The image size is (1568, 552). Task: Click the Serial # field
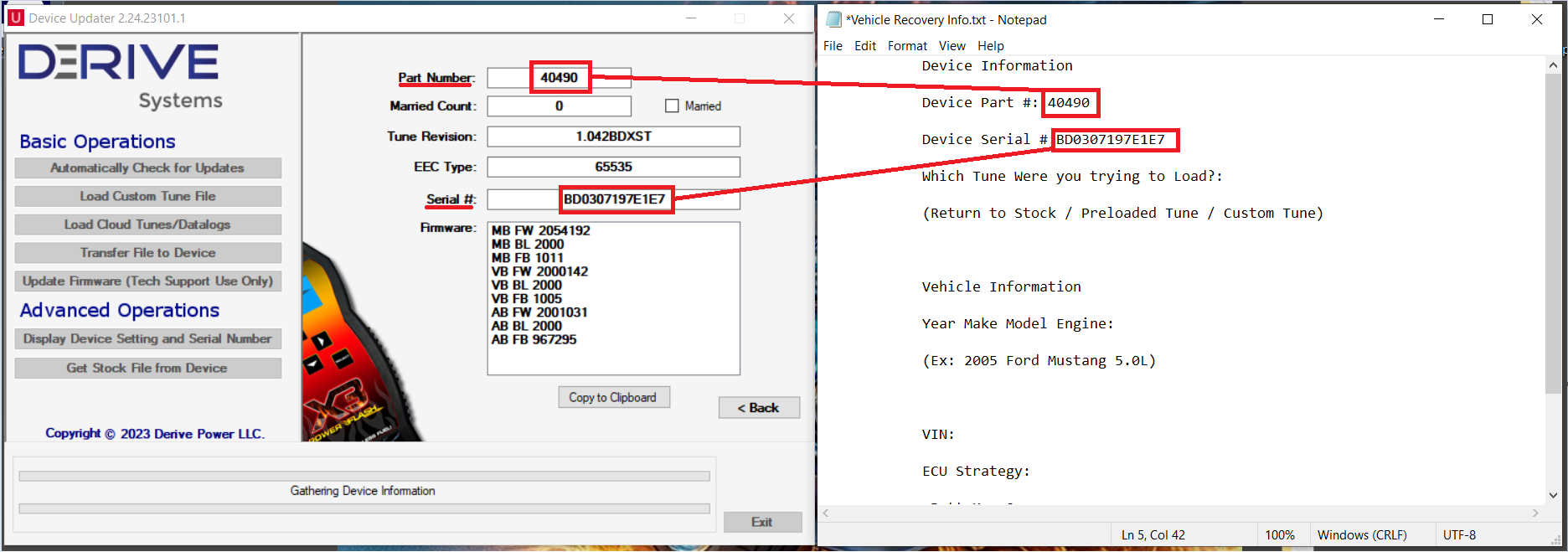(613, 199)
